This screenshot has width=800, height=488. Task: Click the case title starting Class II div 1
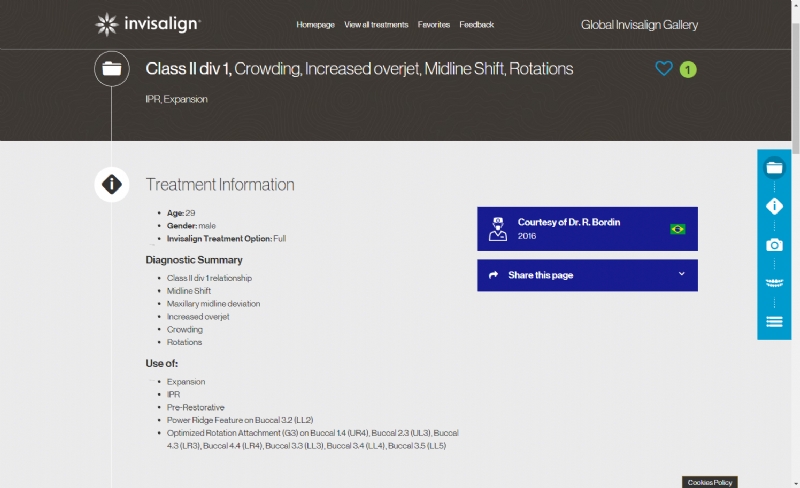[x=359, y=68]
